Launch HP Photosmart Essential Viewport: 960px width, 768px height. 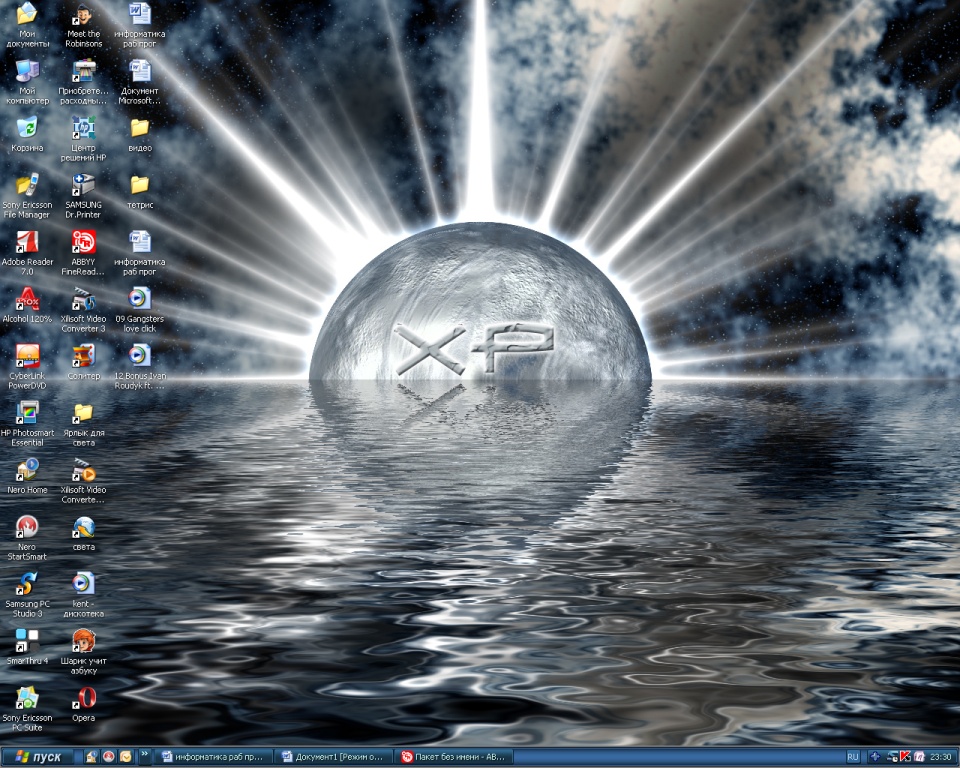(27, 424)
